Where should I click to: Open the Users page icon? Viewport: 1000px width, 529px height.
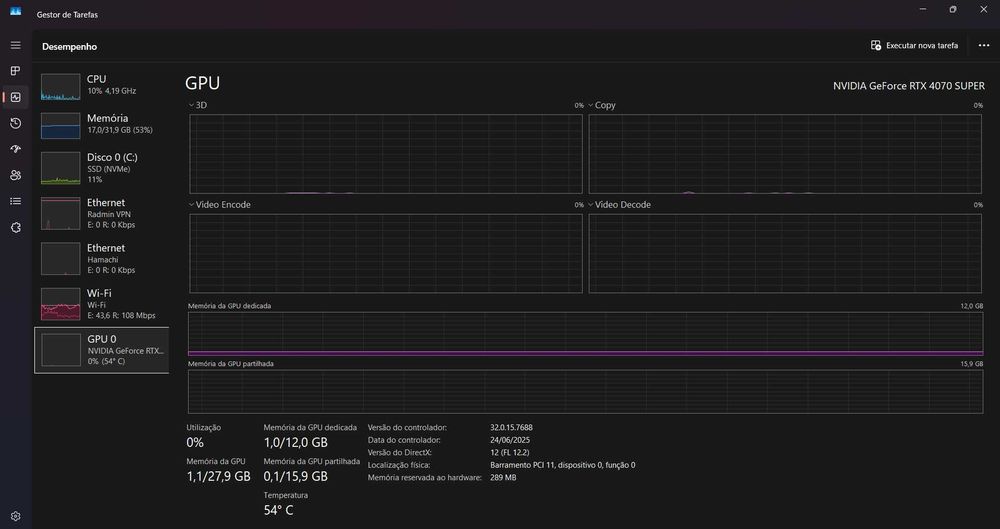[x=16, y=175]
